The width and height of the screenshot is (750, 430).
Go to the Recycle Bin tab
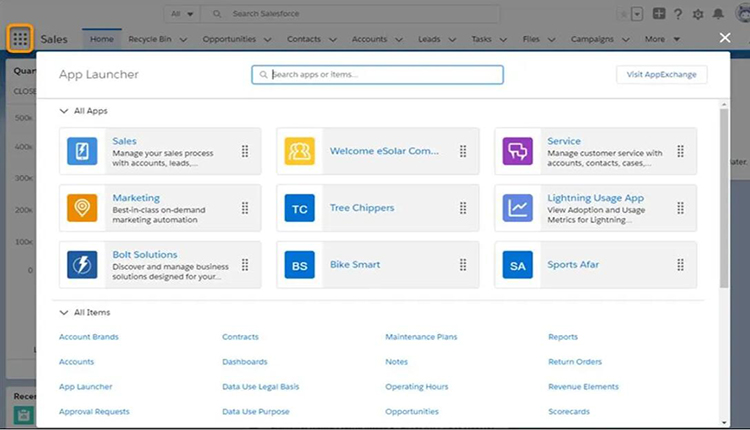pyautogui.click(x=150, y=39)
